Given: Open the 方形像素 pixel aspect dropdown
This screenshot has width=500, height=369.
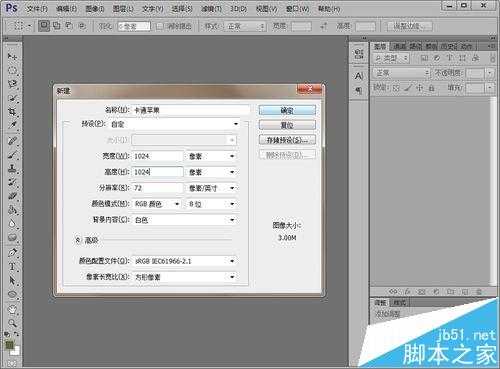Looking at the screenshot, I should pyautogui.click(x=184, y=277).
